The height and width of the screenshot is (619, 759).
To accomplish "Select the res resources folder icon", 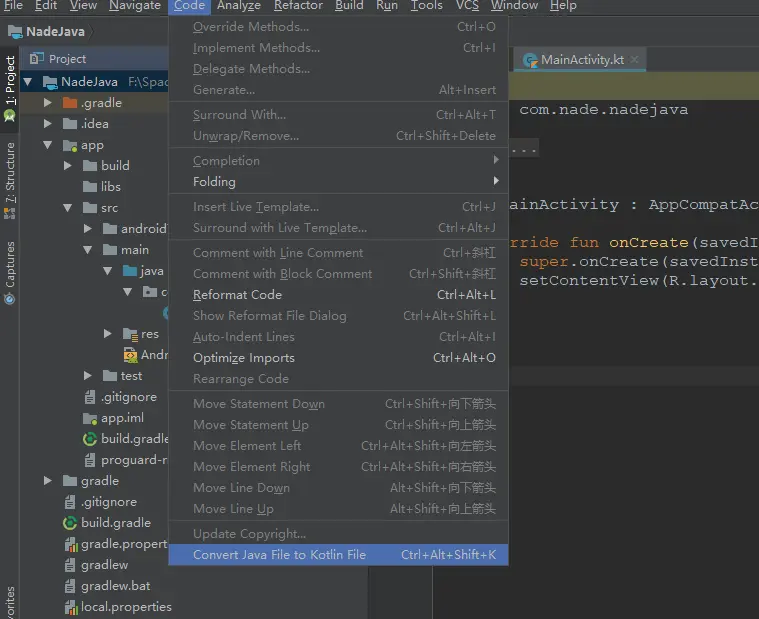I will pos(130,334).
